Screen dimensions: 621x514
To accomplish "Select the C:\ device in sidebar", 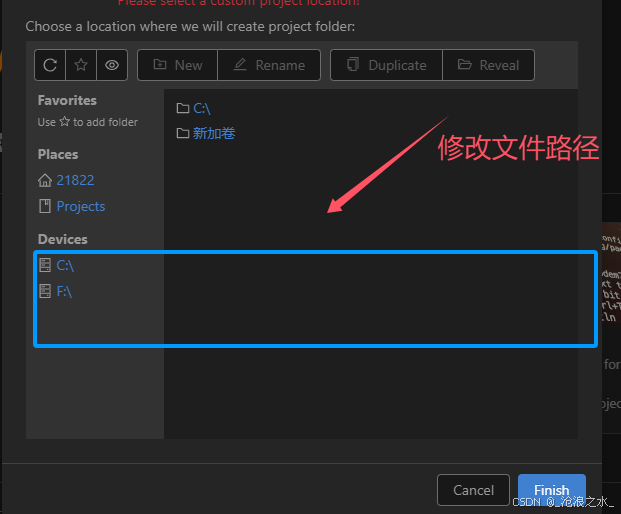I will click(65, 265).
